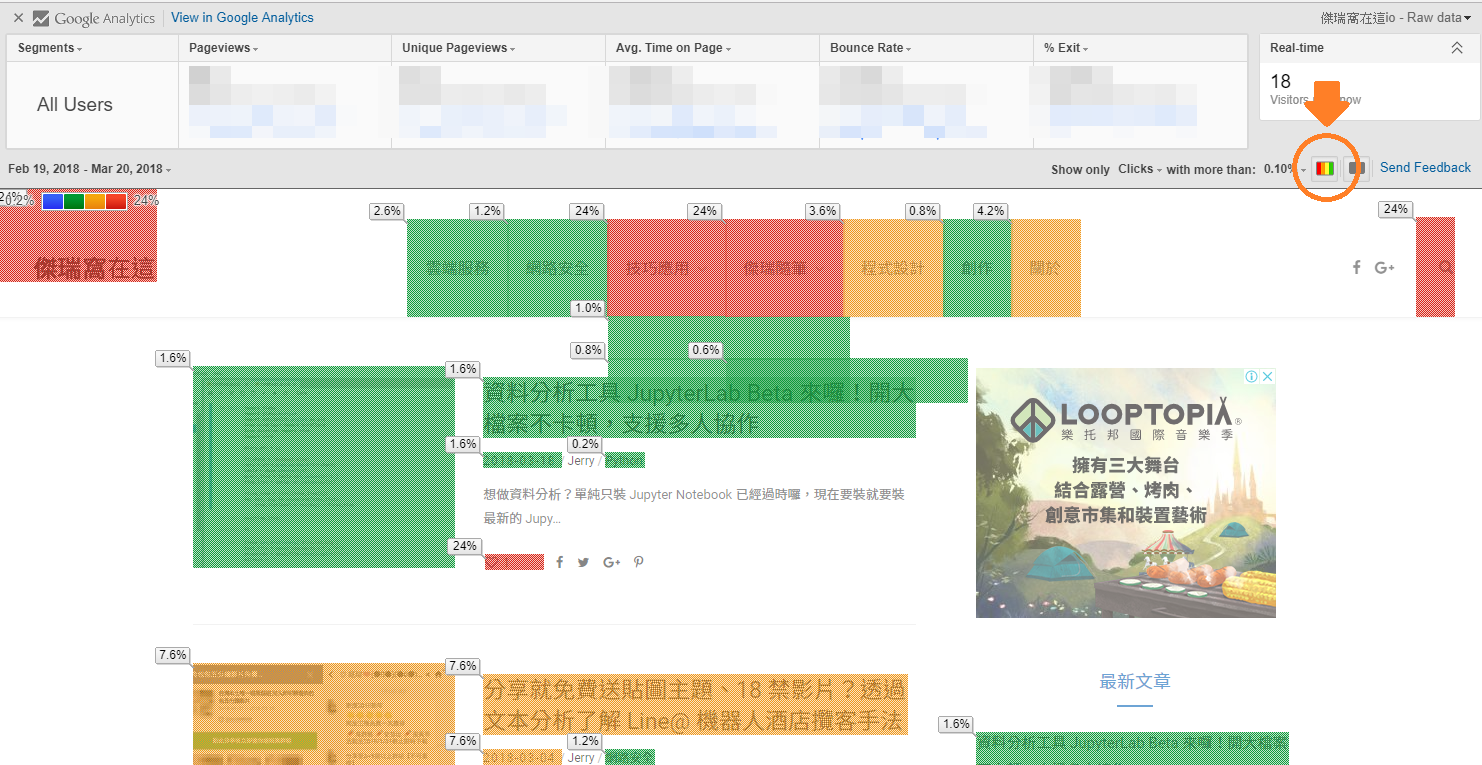Image resolution: width=1482 pixels, height=765 pixels.
Task: Open the 關於 navigation menu item
Action: coord(1045,268)
